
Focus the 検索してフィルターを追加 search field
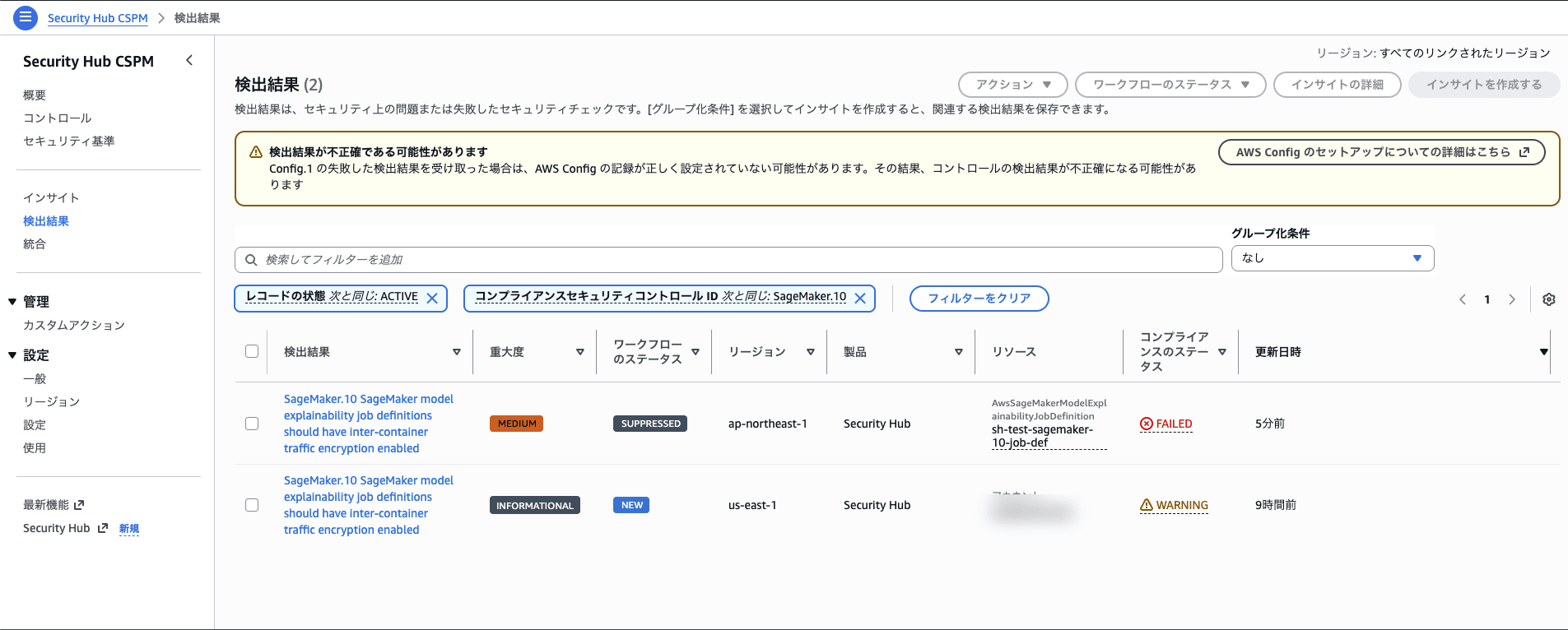pos(728,260)
